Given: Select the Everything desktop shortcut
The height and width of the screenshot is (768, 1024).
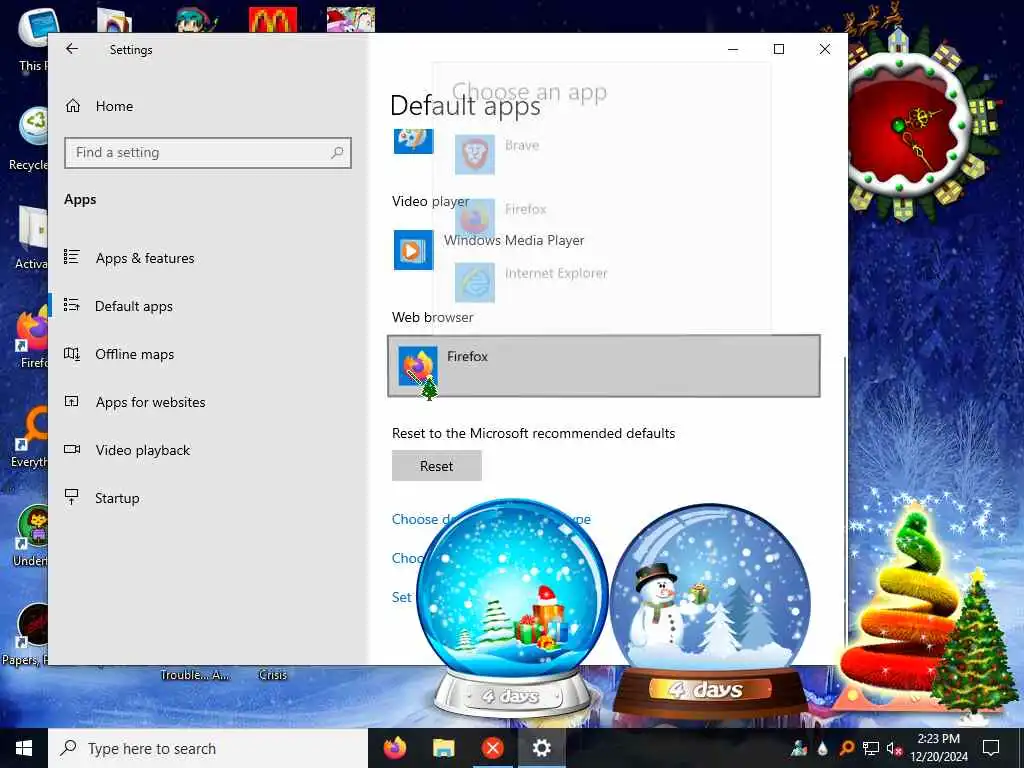Looking at the screenshot, I should (29, 438).
